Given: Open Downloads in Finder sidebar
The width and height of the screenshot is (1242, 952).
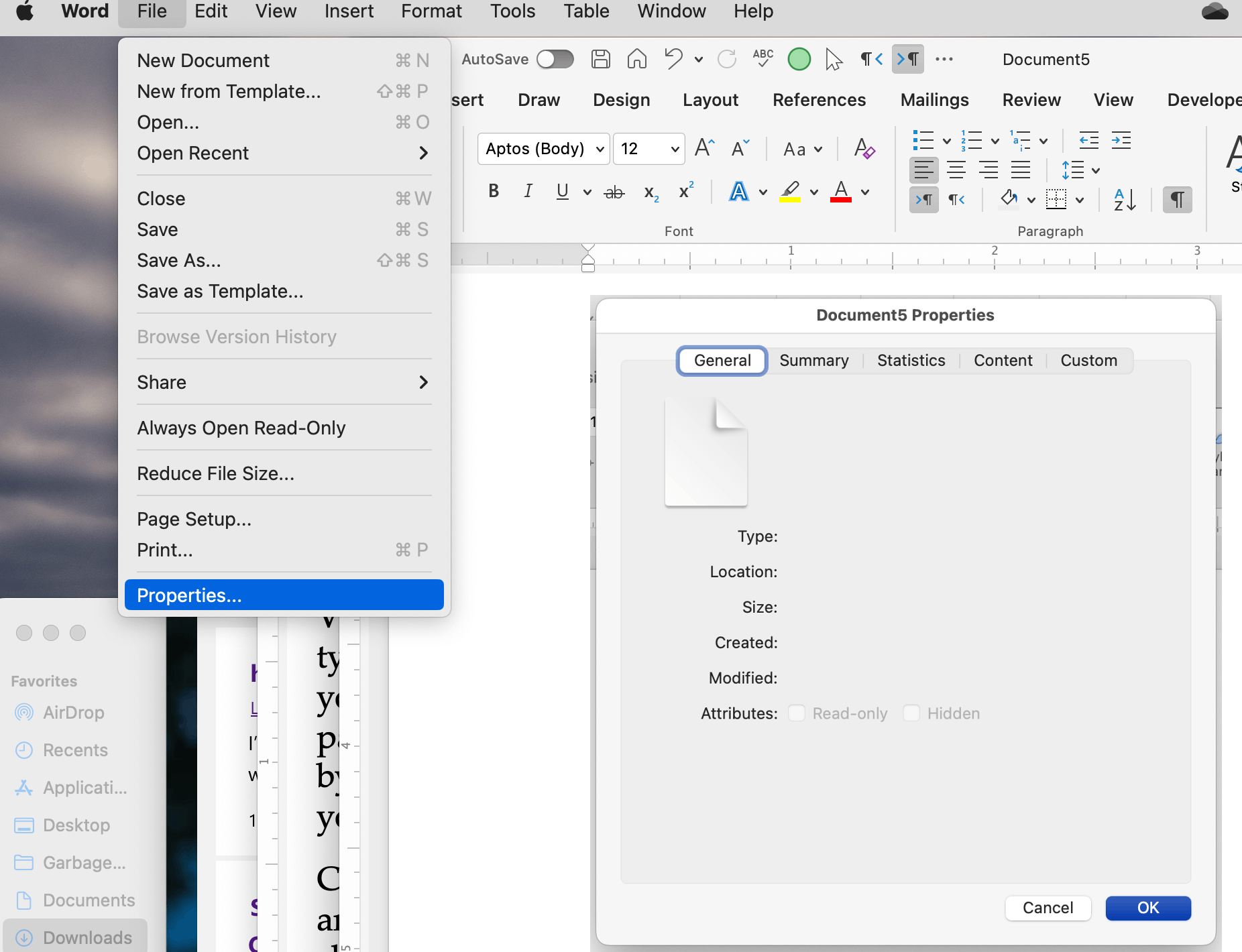Looking at the screenshot, I should 75,937.
